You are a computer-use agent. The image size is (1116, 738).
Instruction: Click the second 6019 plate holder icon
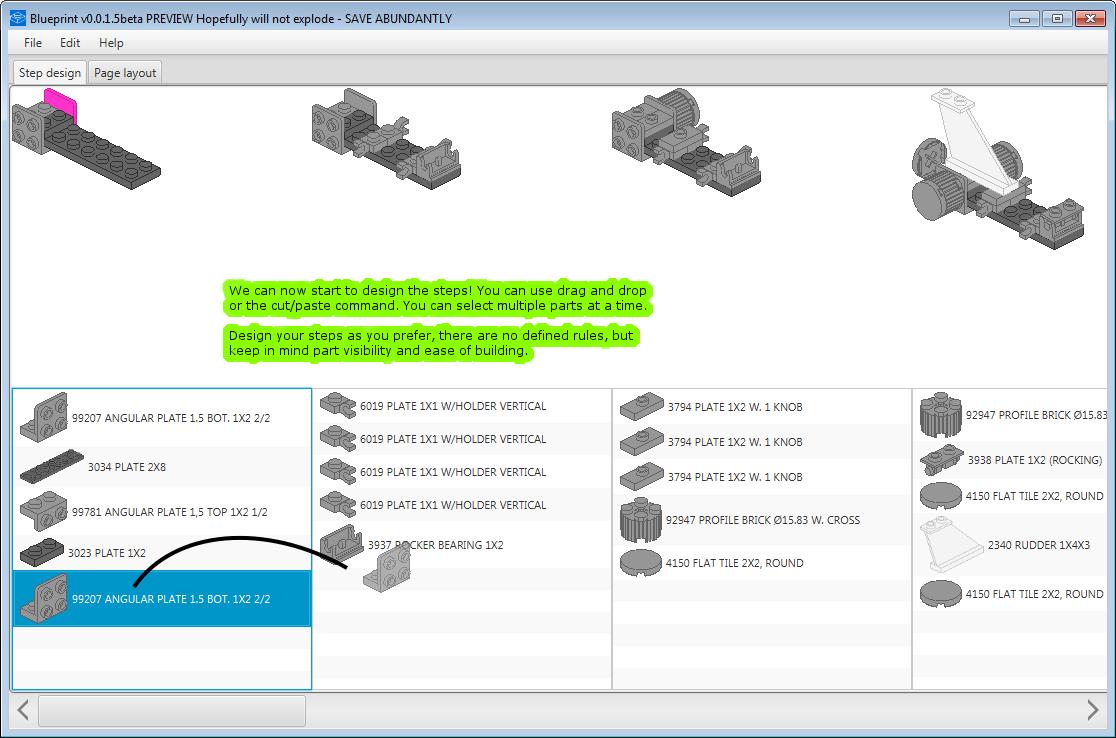[338, 439]
